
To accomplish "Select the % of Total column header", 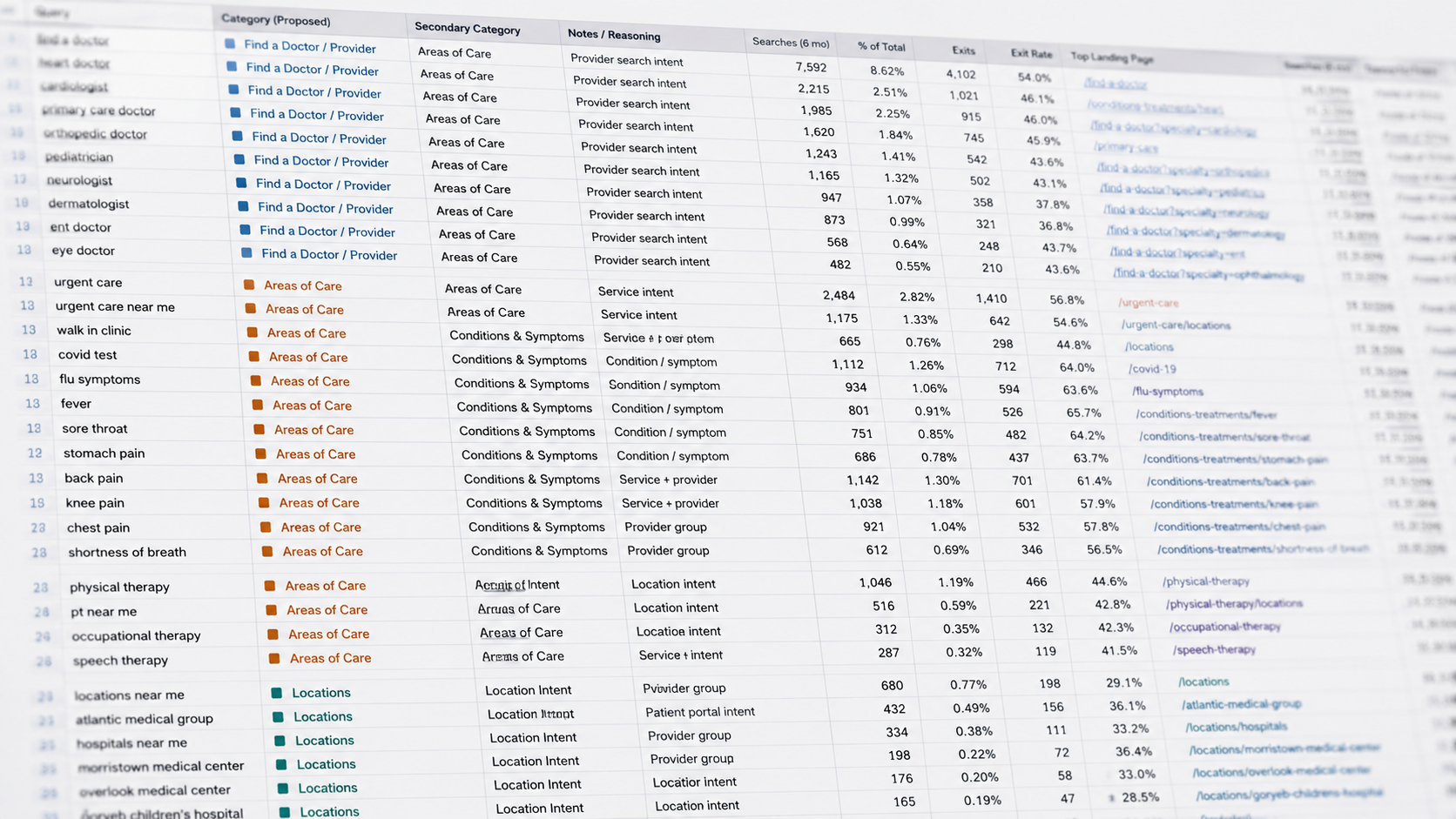I will tap(881, 46).
